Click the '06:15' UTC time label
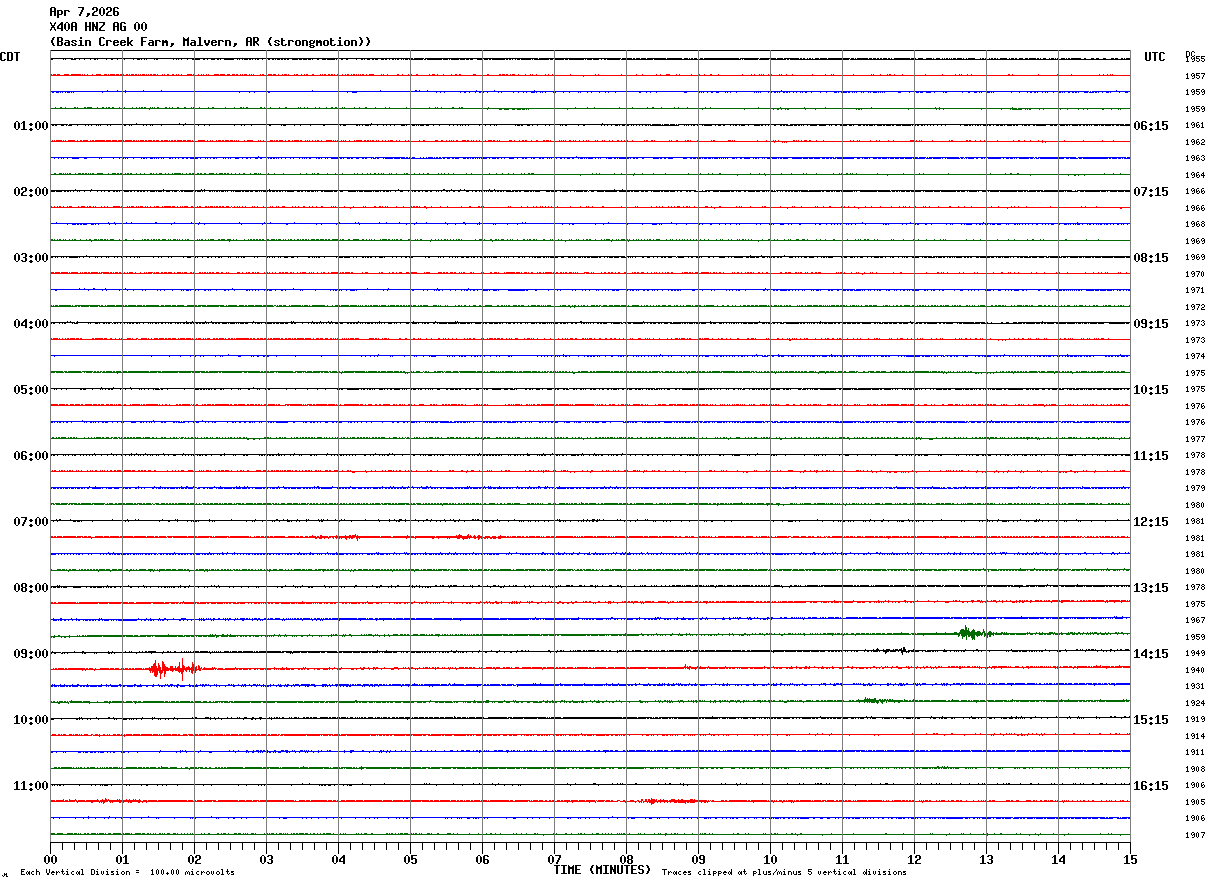This screenshot has height=886, width=1210. tap(1150, 126)
